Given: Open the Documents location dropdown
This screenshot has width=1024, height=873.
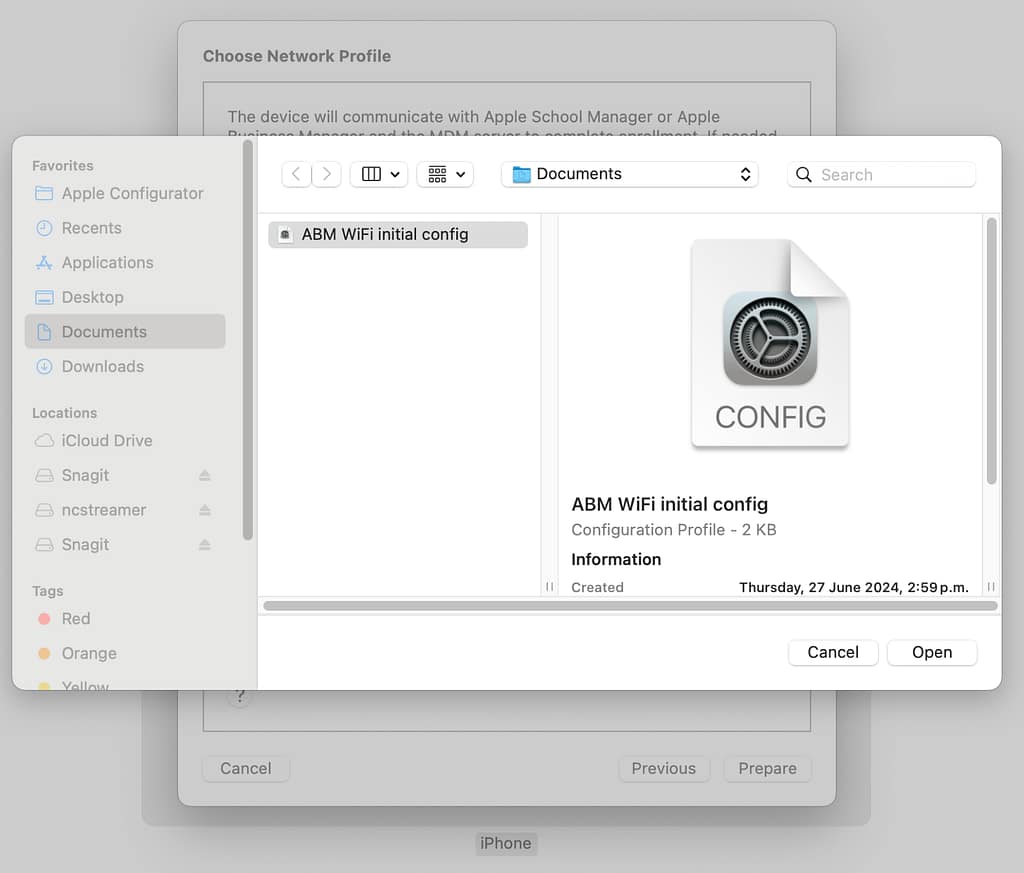Looking at the screenshot, I should (x=629, y=174).
